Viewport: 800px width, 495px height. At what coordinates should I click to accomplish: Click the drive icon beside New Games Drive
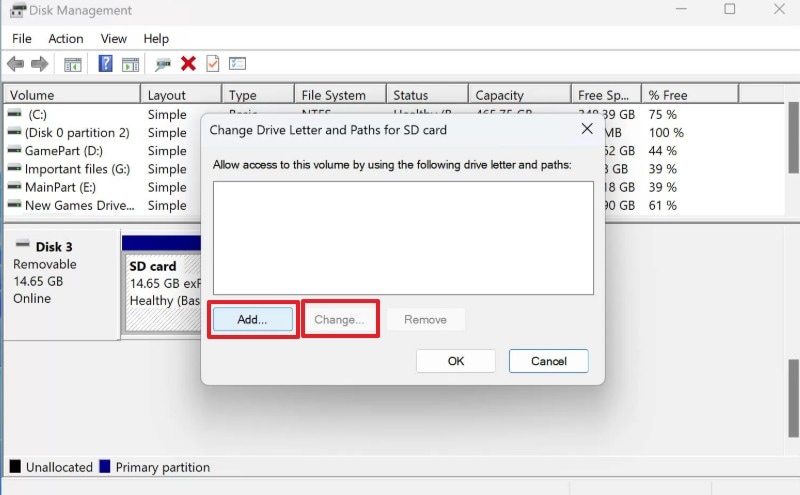15,205
